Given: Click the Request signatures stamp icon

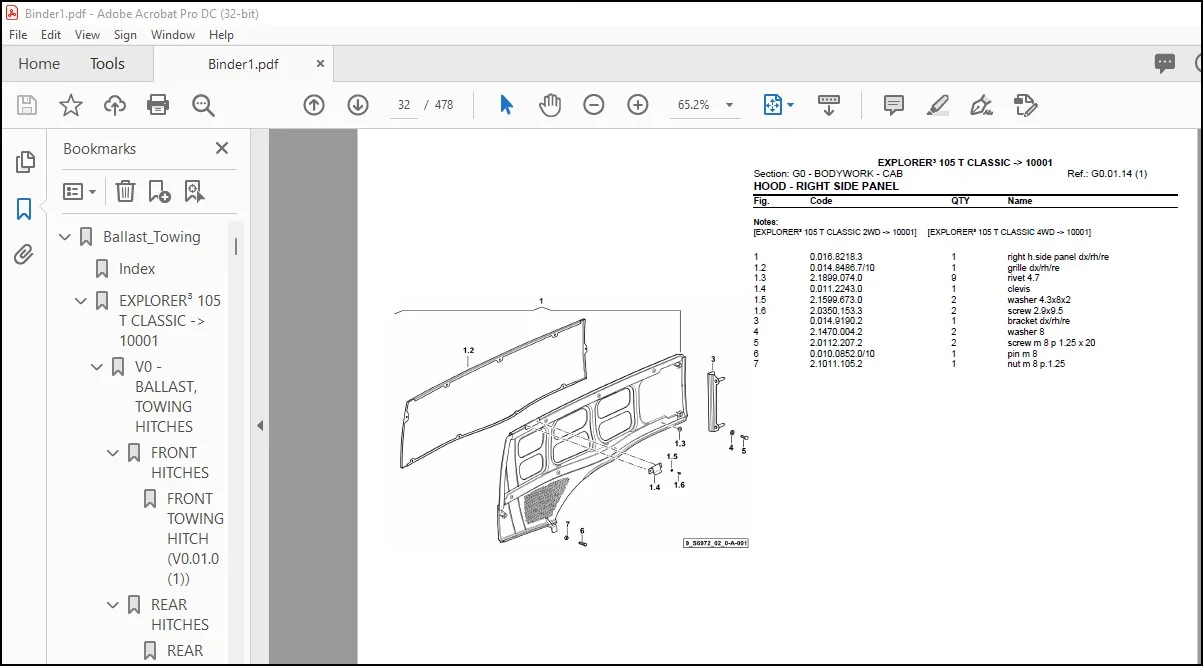Looking at the screenshot, I should 1025,105.
